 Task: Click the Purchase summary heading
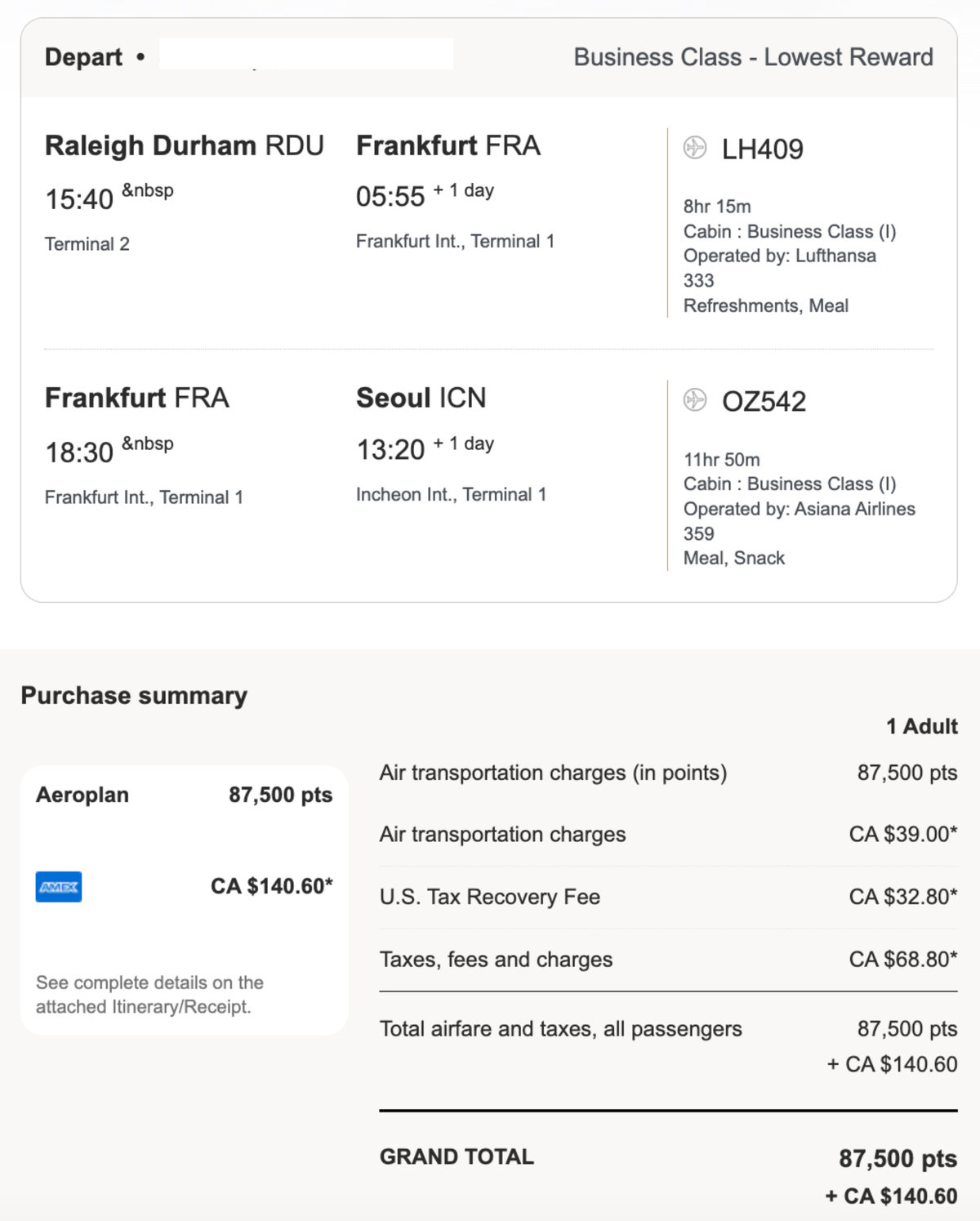(134, 696)
